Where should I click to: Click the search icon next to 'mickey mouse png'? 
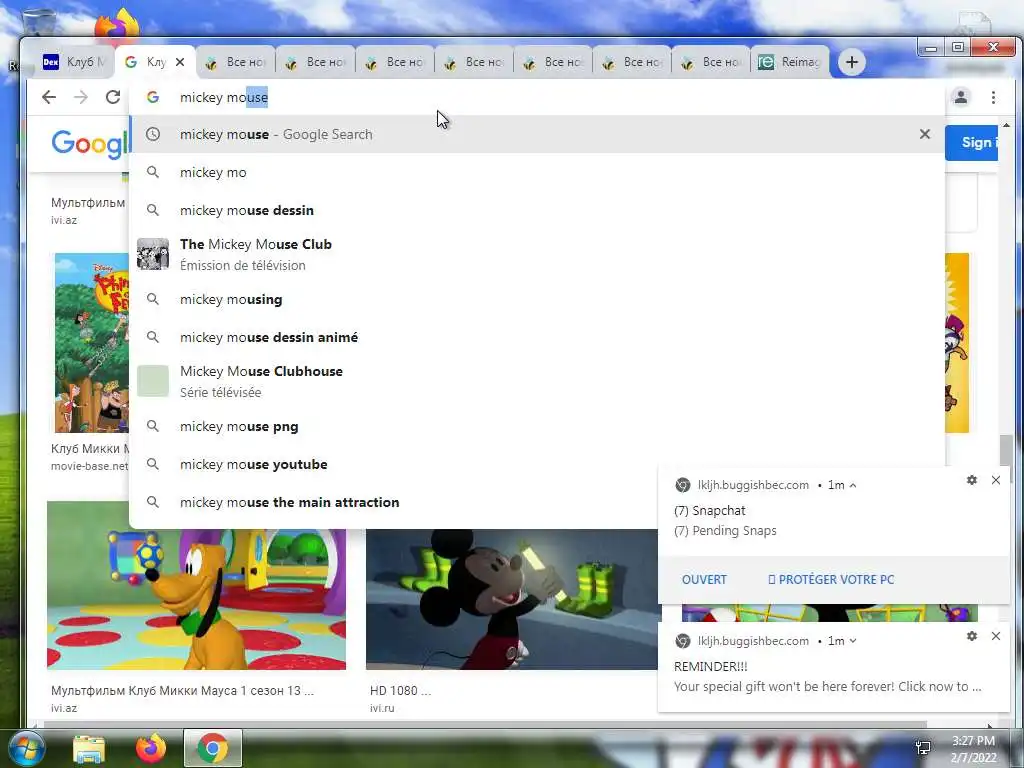(x=153, y=426)
